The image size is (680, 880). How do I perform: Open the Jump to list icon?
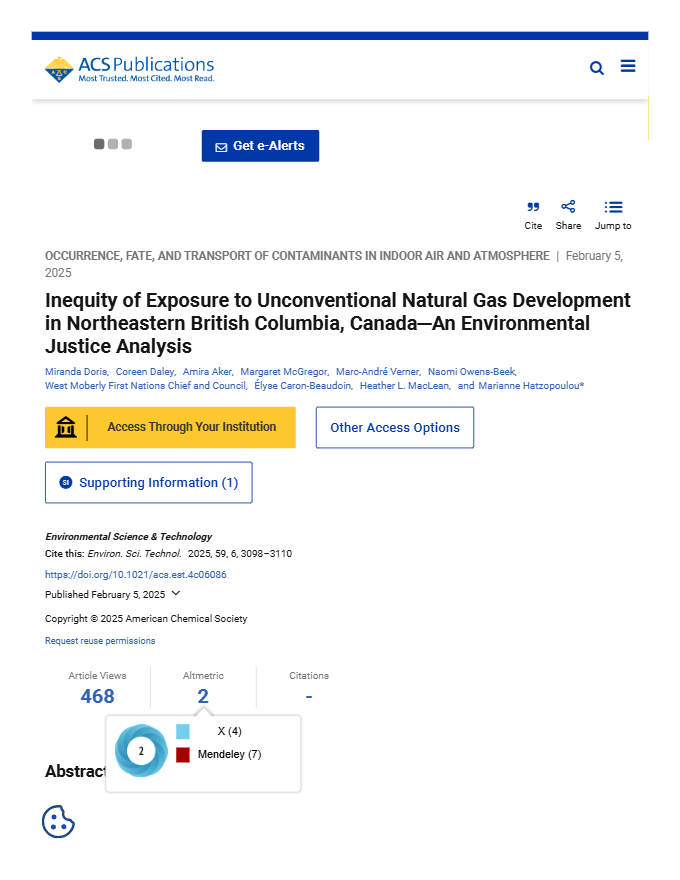click(x=613, y=207)
